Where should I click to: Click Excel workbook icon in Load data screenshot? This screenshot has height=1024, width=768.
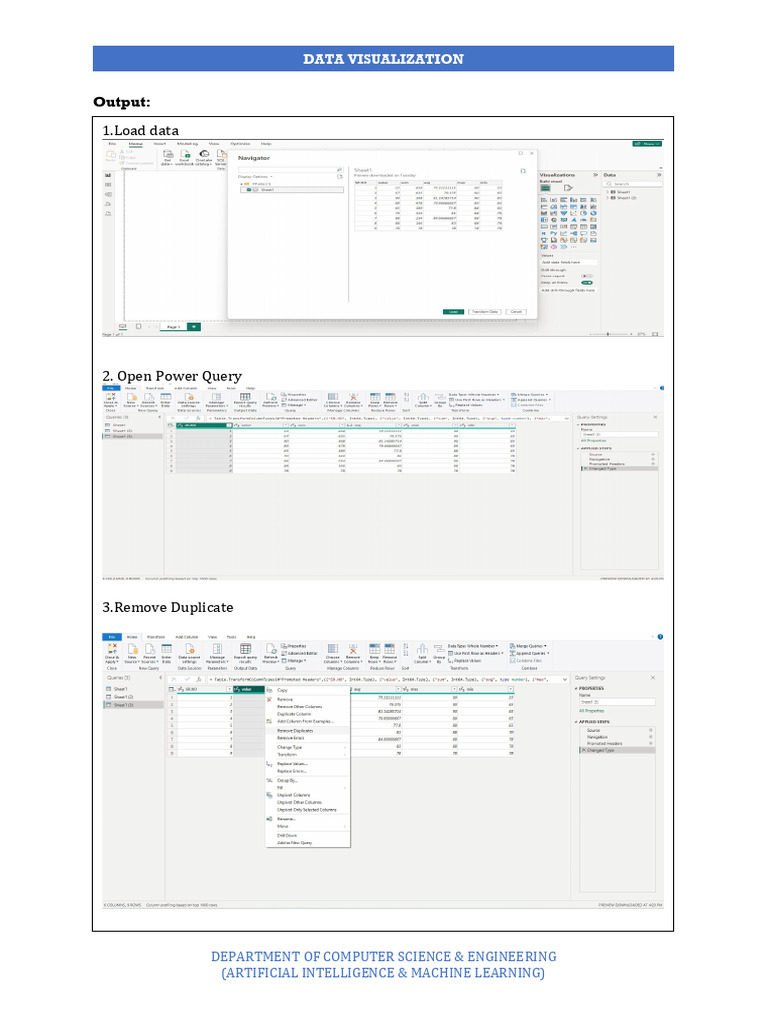(185, 154)
